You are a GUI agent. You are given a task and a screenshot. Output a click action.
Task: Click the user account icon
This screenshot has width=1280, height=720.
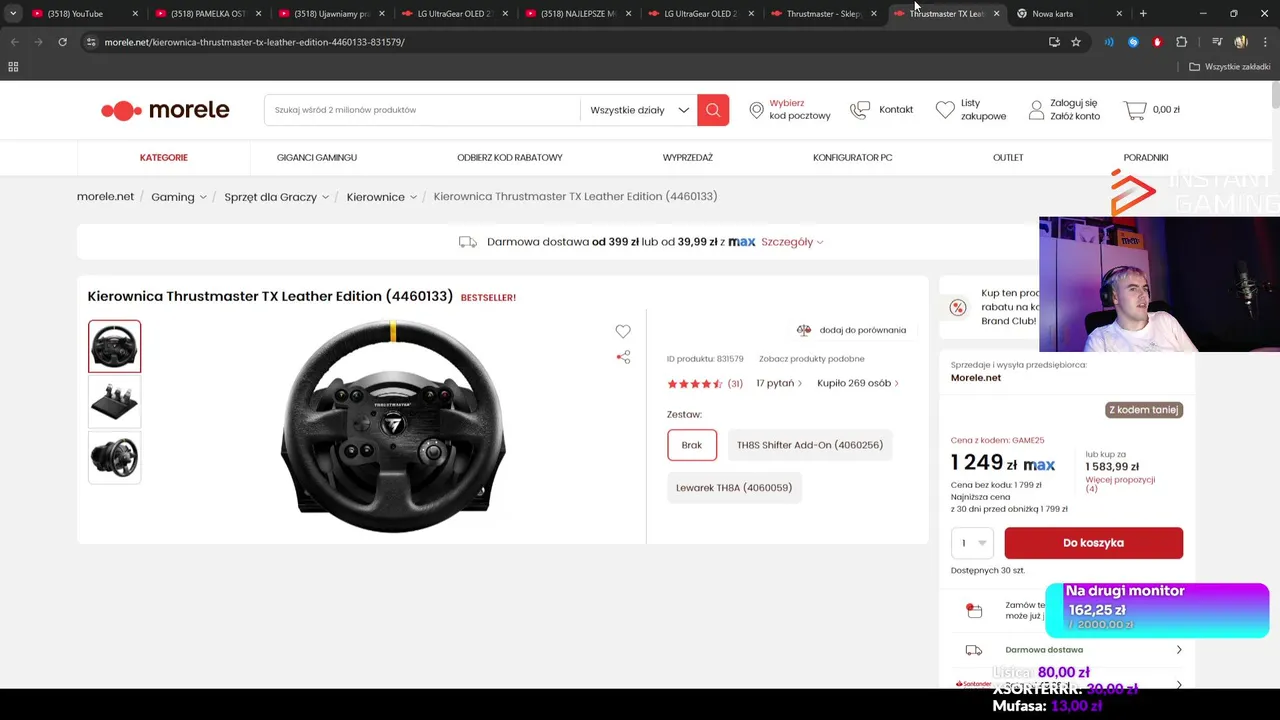(1037, 110)
